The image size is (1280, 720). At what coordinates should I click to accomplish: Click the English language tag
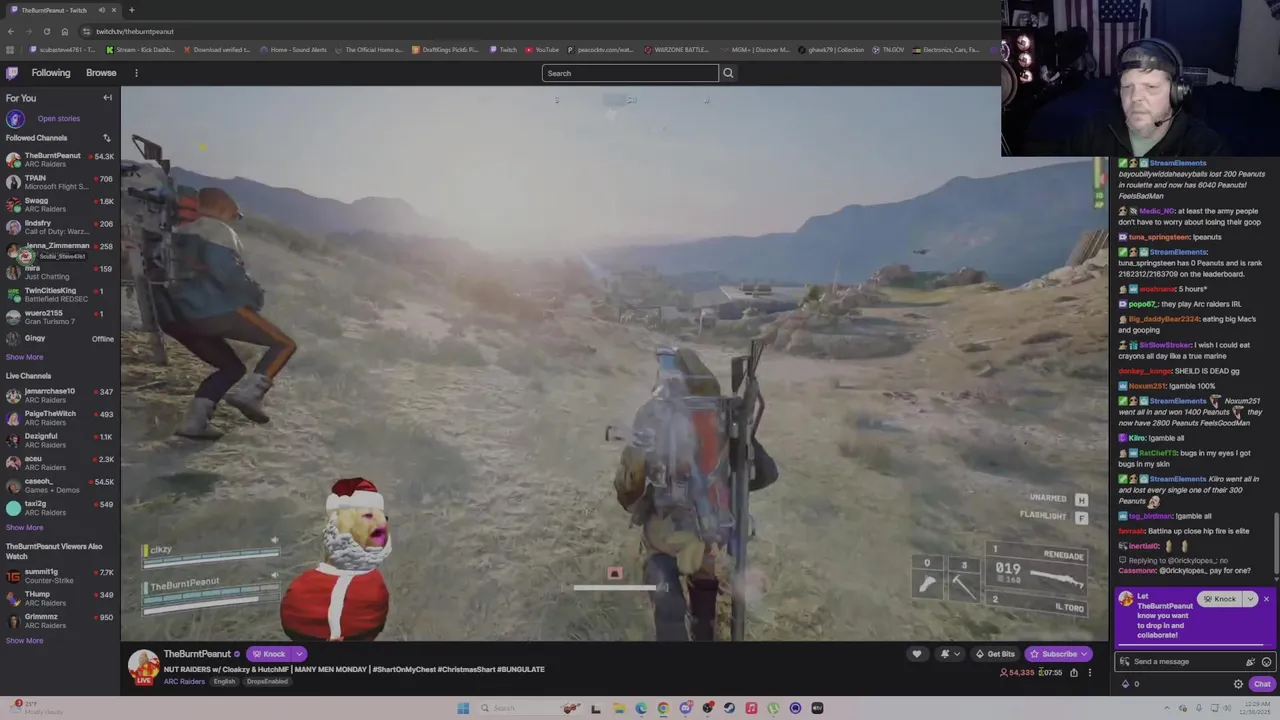point(224,682)
